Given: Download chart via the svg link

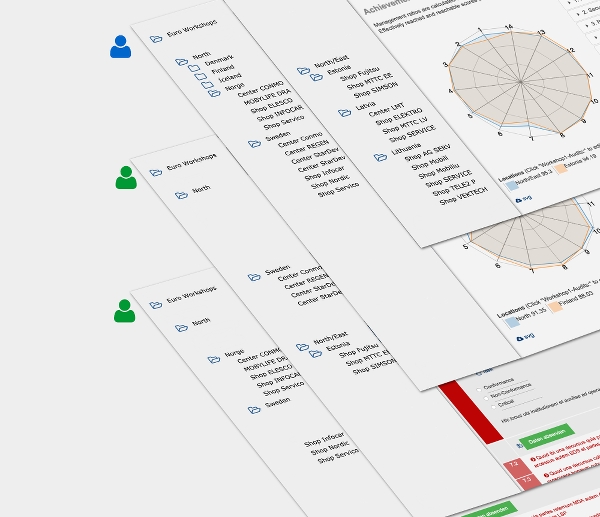Looking at the screenshot, I should pyautogui.click(x=523, y=199).
